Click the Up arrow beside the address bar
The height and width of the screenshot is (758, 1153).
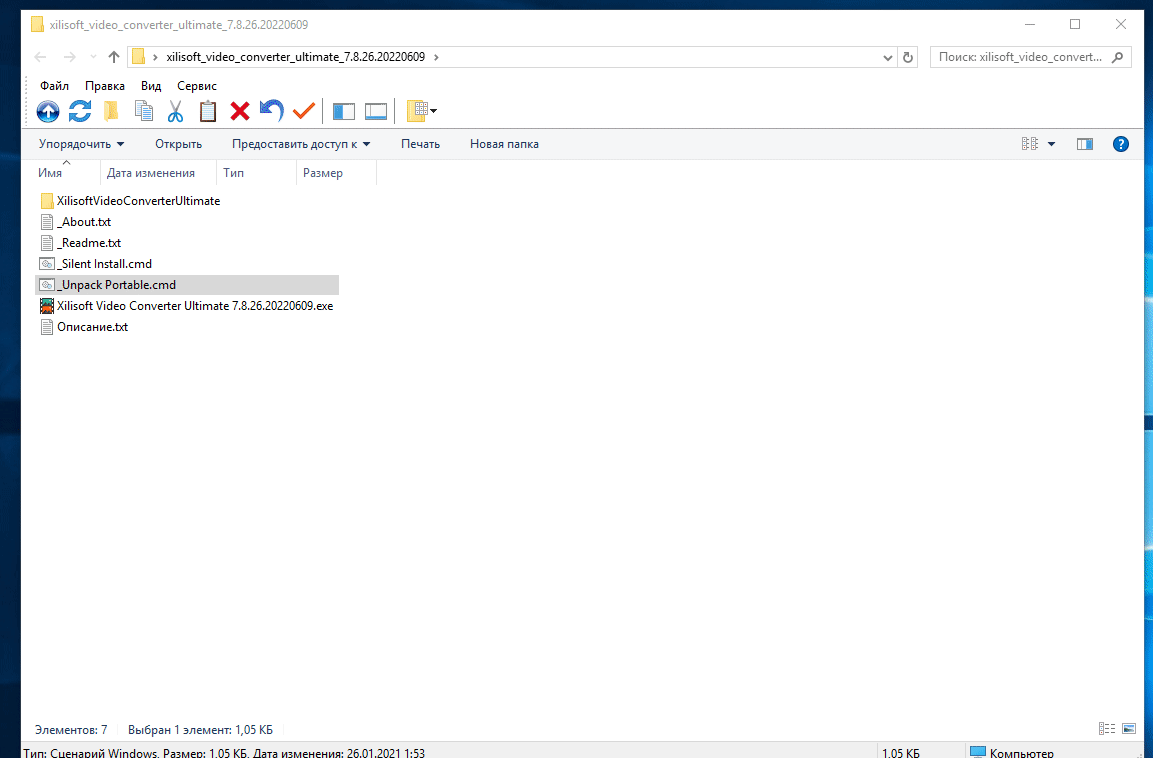113,57
